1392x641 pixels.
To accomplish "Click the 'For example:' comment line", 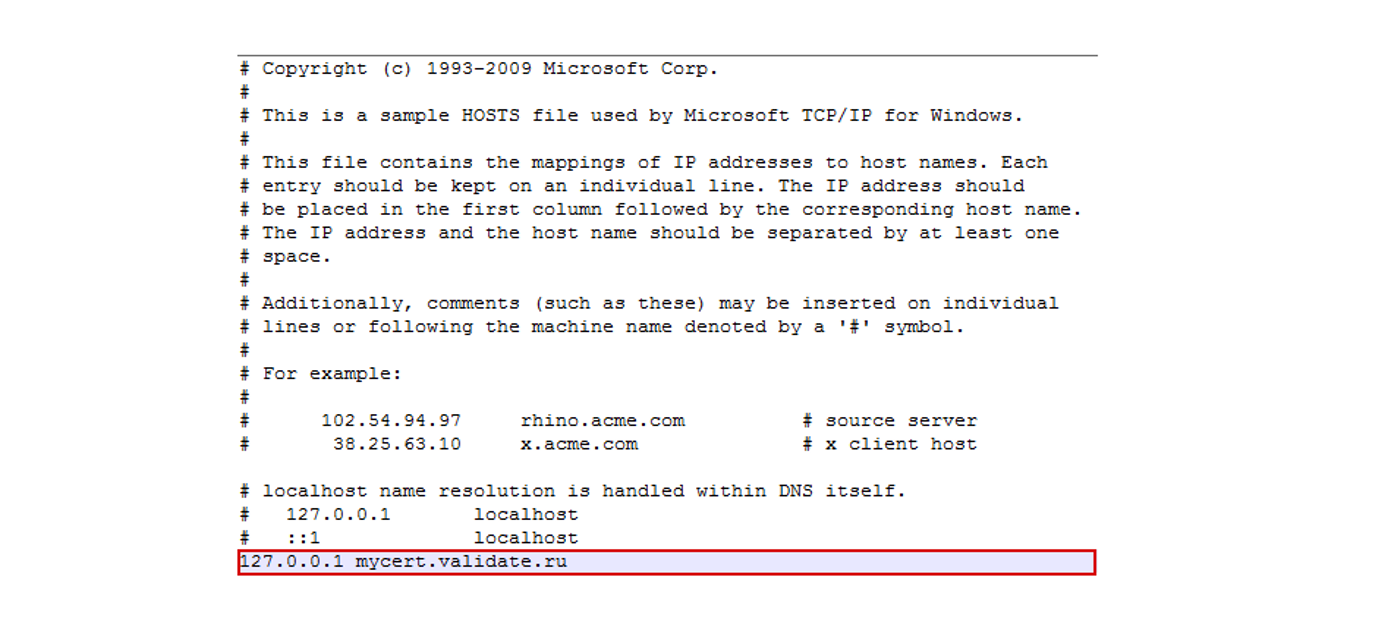I will (x=331, y=374).
